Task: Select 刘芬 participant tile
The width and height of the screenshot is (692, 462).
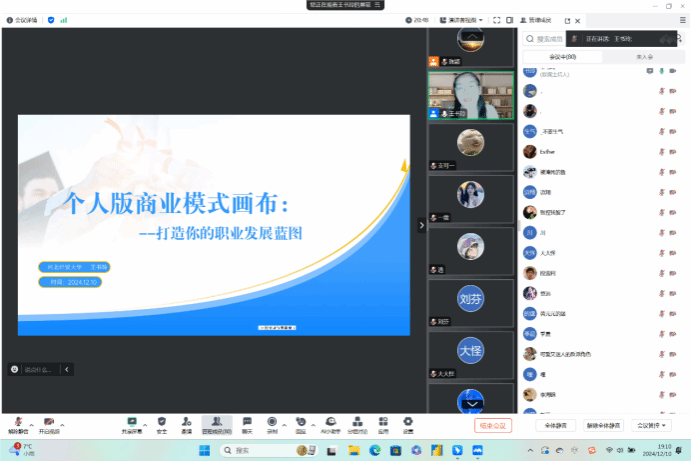Action: (471, 303)
